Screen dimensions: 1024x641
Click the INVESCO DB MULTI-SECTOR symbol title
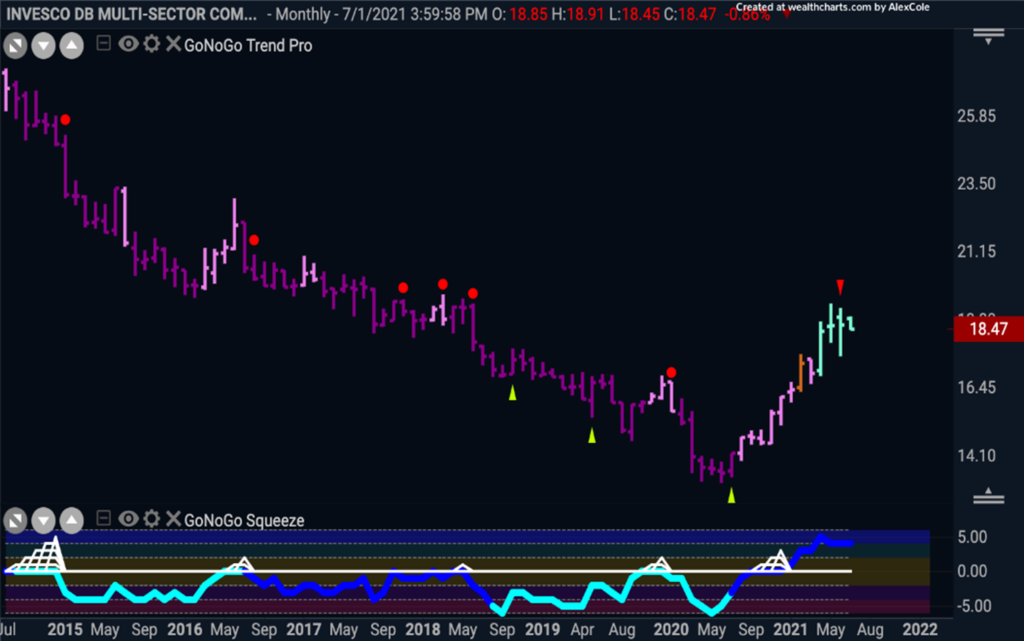click(x=131, y=14)
